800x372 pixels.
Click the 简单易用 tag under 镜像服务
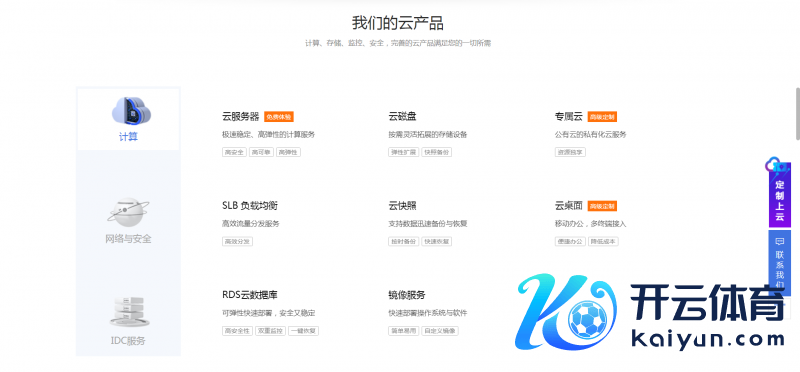404,331
